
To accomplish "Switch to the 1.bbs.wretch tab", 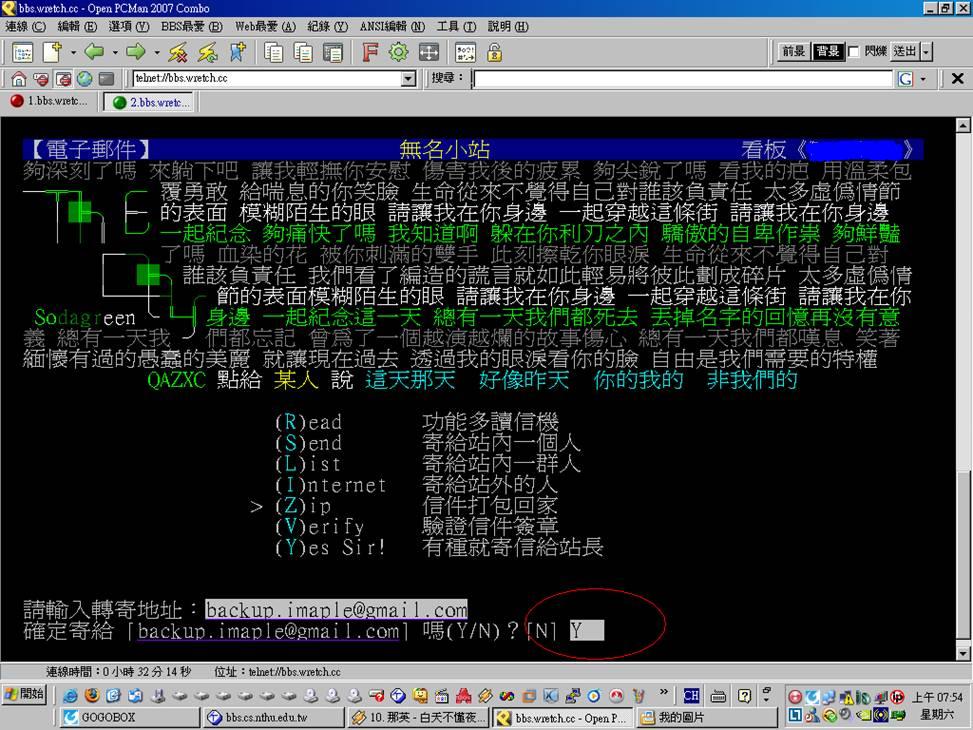I will coord(50,102).
